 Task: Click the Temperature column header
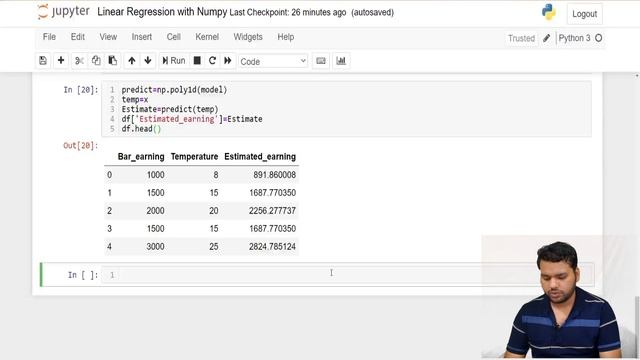coord(194,157)
